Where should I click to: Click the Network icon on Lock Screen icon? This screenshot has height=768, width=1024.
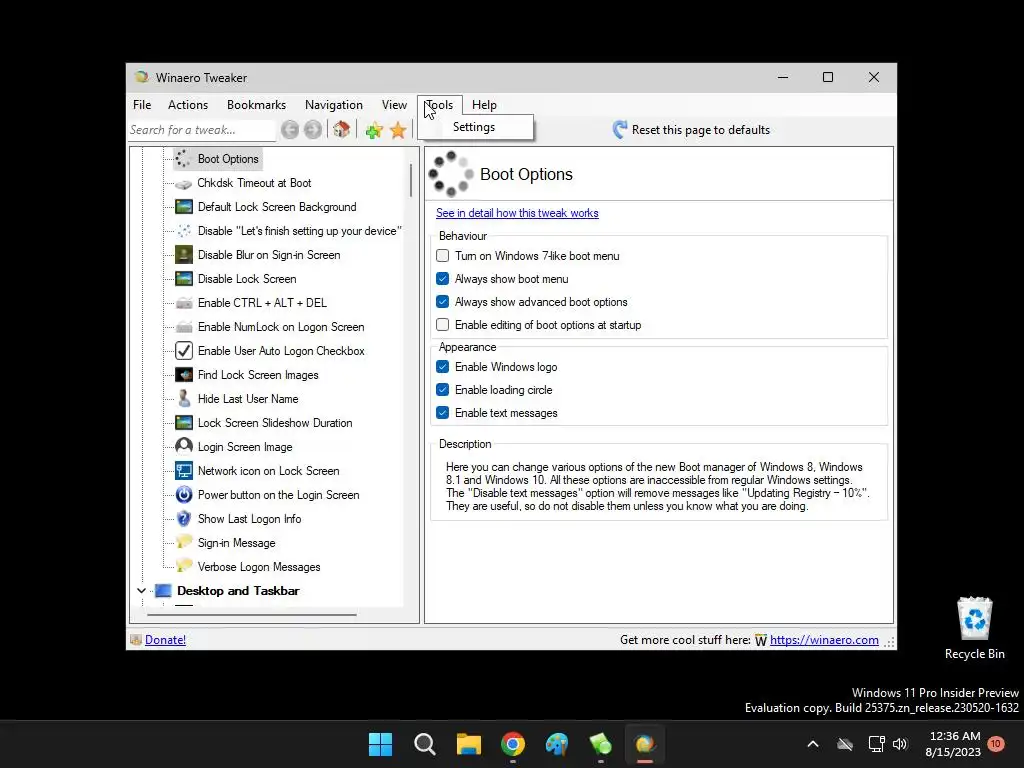pos(184,470)
